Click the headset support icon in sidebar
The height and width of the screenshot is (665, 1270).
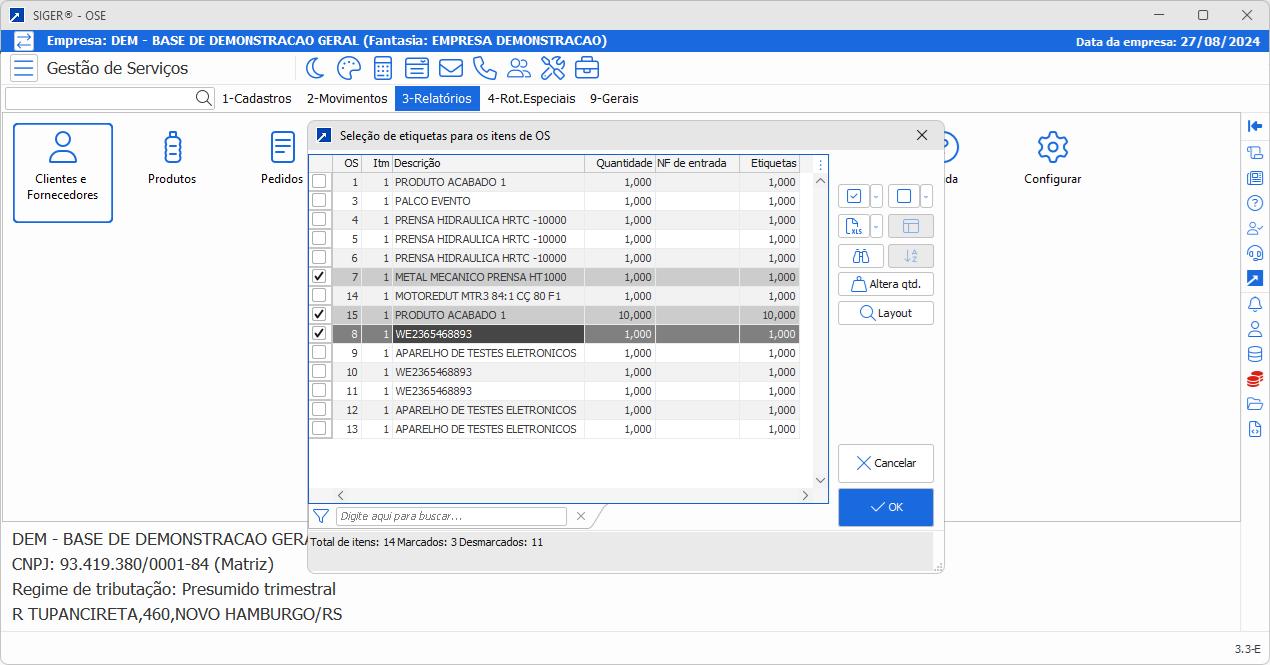[1255, 254]
